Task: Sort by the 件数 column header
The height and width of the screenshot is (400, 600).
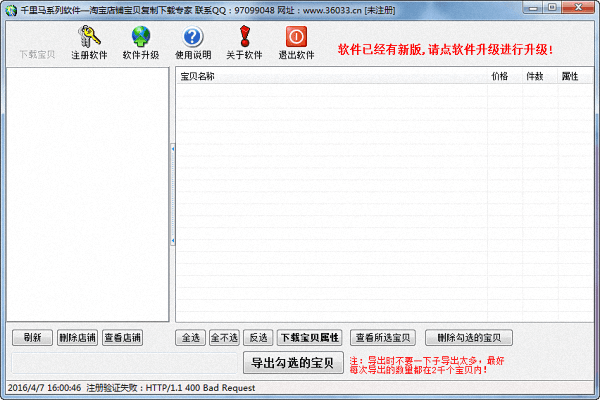Action: pos(540,76)
